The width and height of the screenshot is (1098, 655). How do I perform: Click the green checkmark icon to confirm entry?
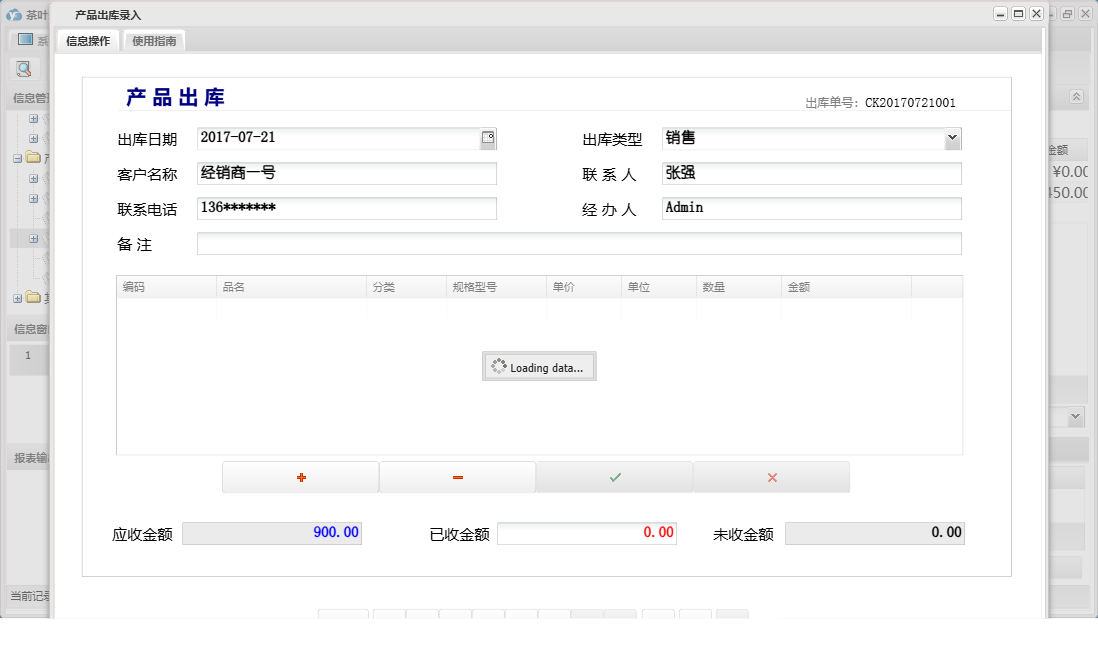pyautogui.click(x=614, y=477)
